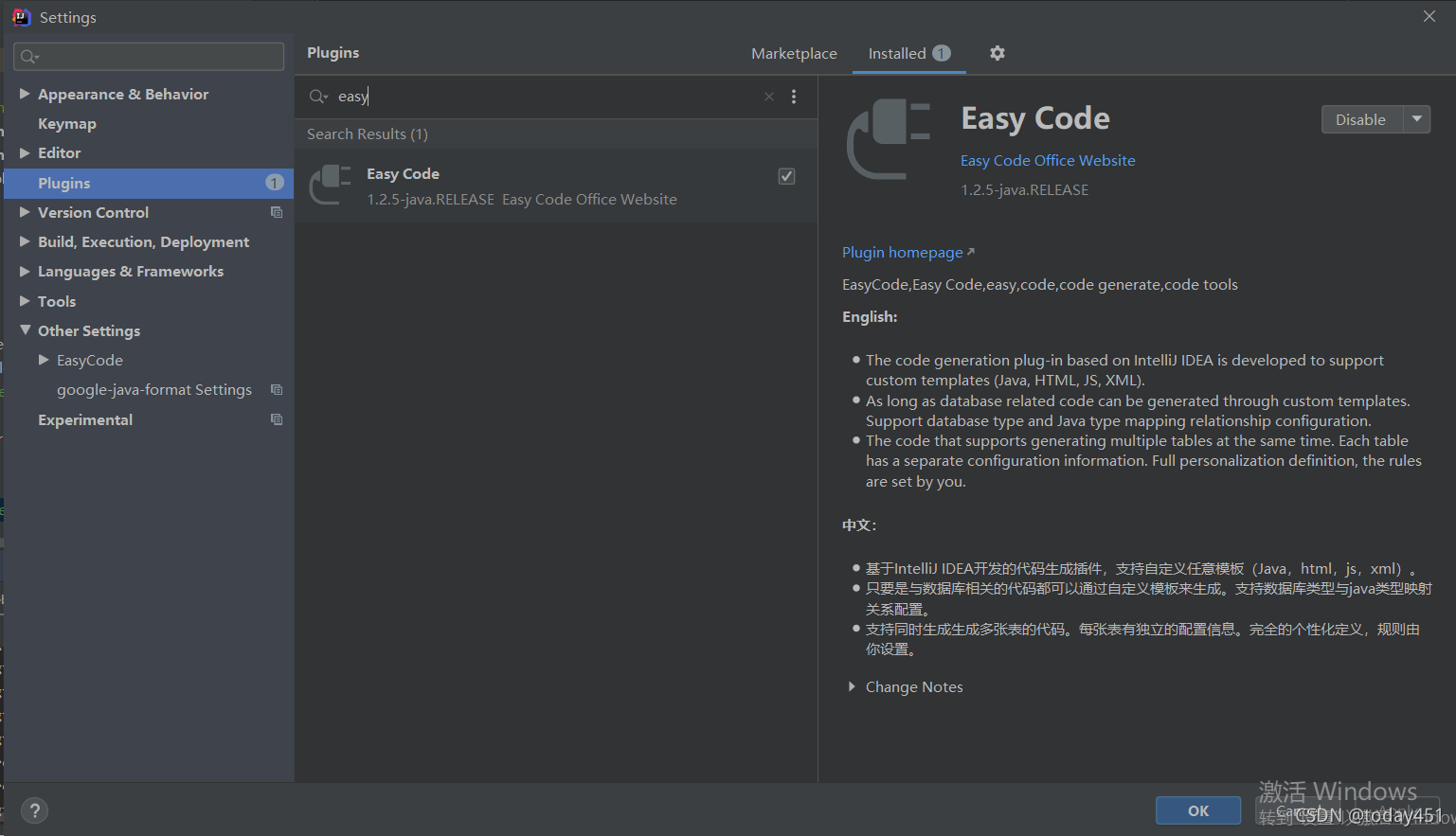Click the project-level icon beside Experimental
The width and height of the screenshot is (1456, 836).
click(x=277, y=418)
